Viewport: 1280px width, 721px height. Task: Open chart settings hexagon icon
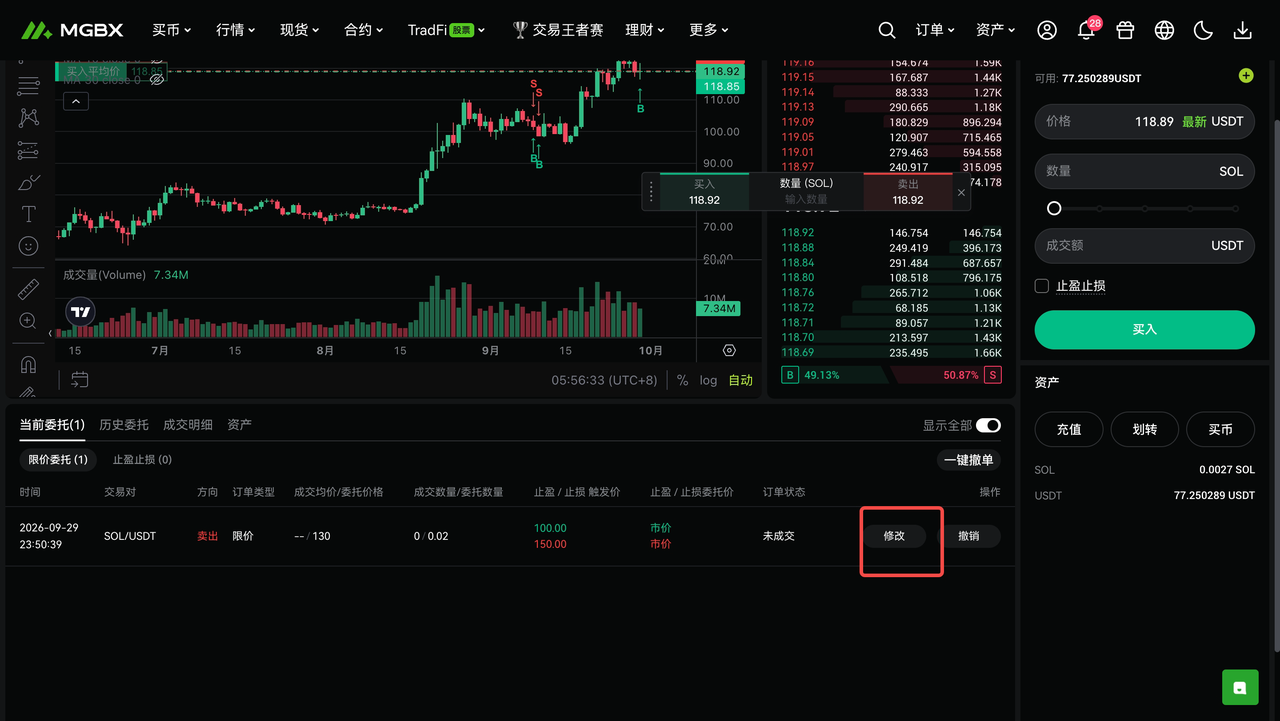(729, 351)
